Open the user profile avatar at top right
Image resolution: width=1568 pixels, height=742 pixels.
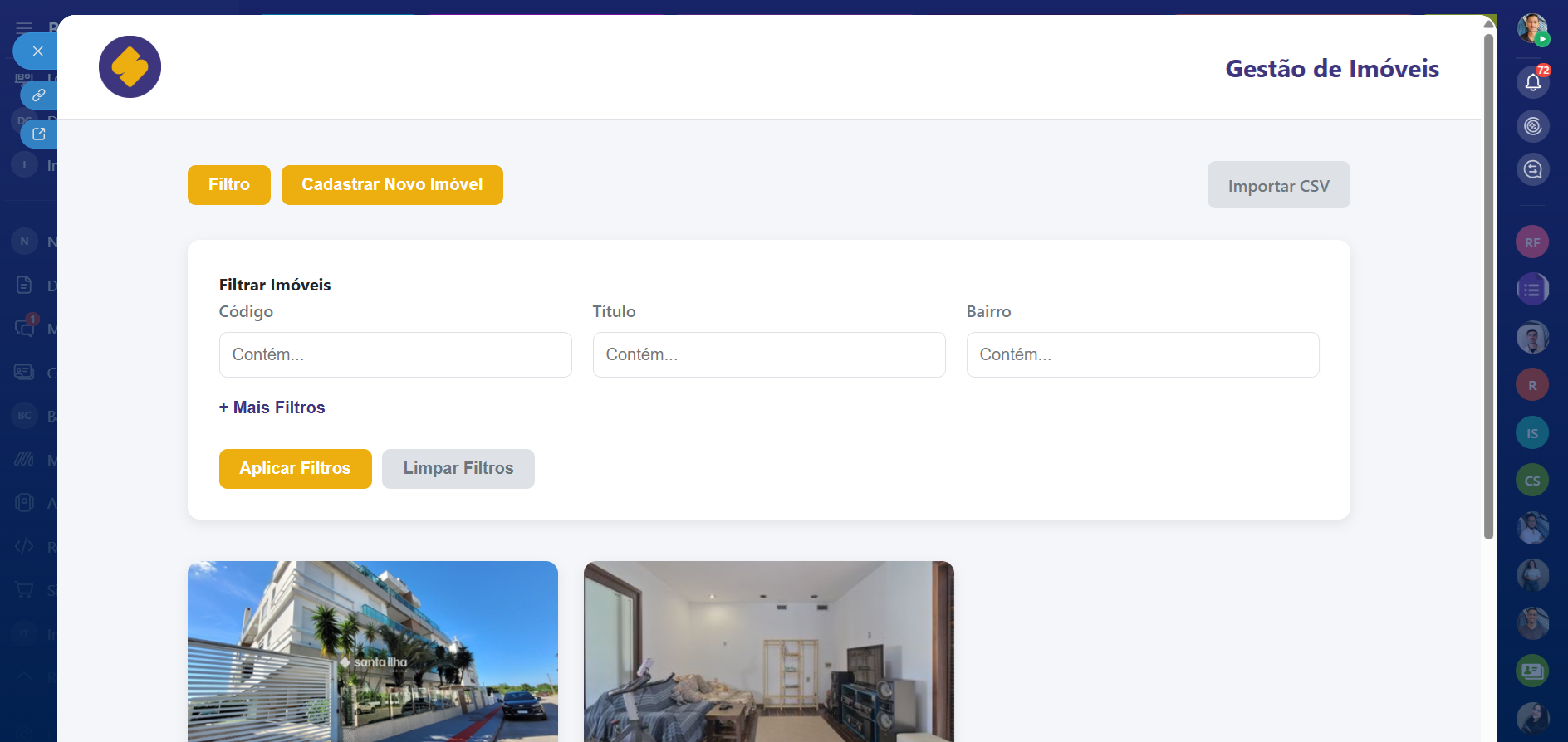coord(1532,28)
